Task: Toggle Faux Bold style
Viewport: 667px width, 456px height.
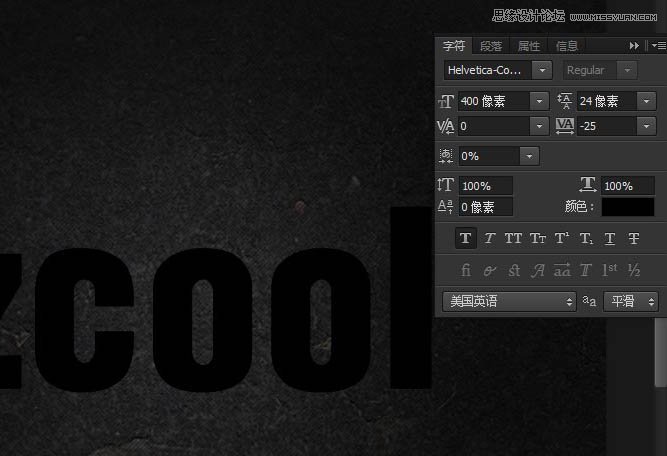Action: 465,238
